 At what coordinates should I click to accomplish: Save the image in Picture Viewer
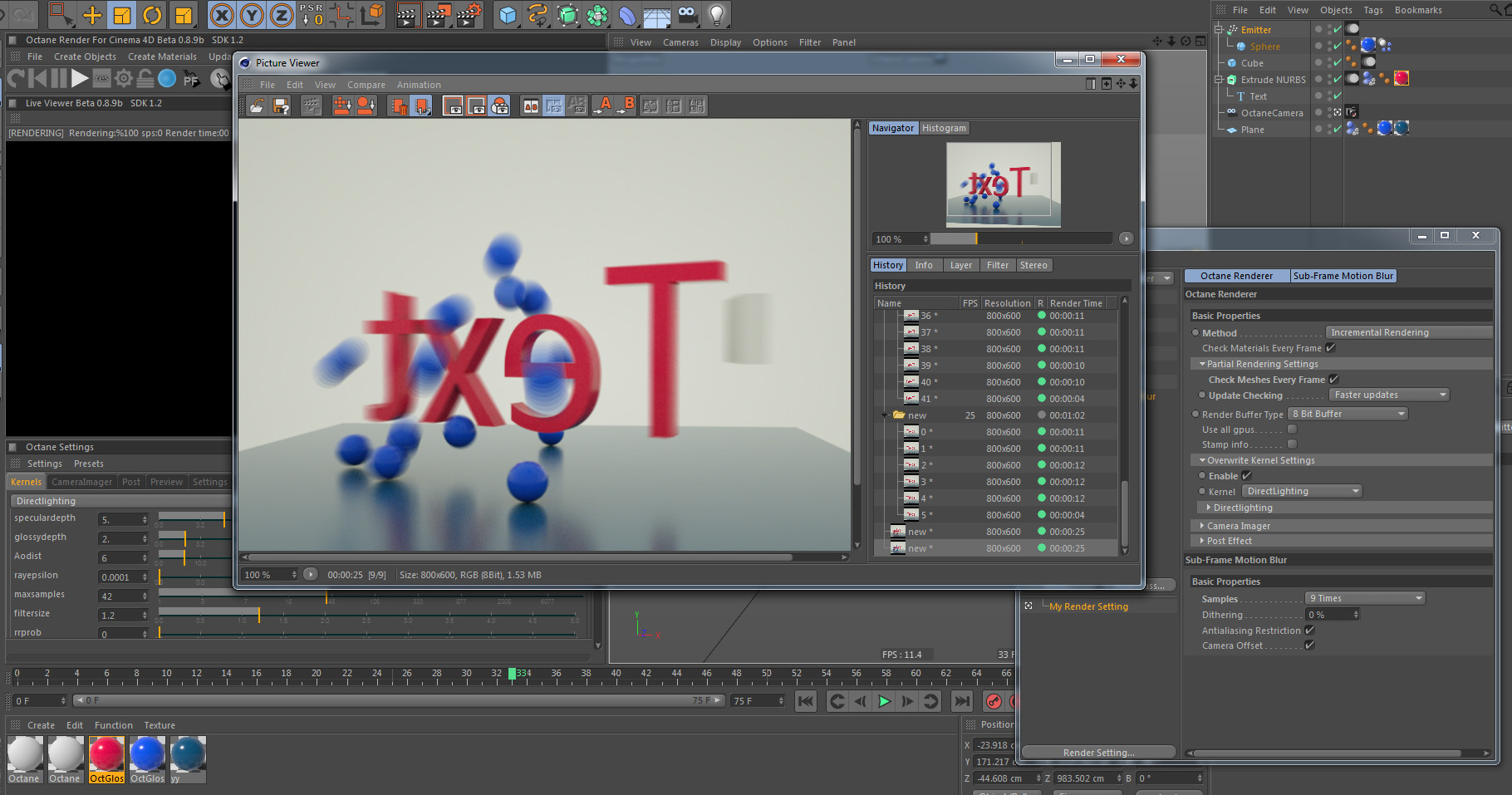[x=281, y=106]
